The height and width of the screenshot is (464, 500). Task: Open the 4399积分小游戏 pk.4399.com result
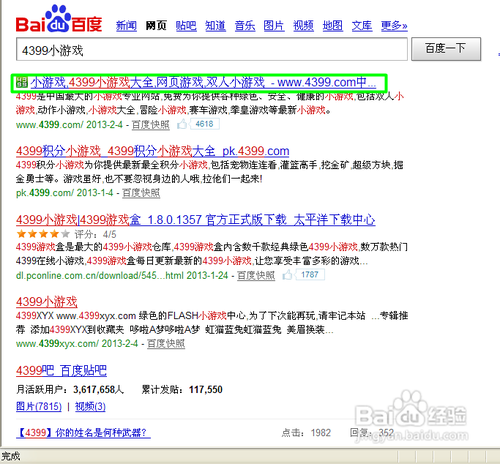[152, 151]
